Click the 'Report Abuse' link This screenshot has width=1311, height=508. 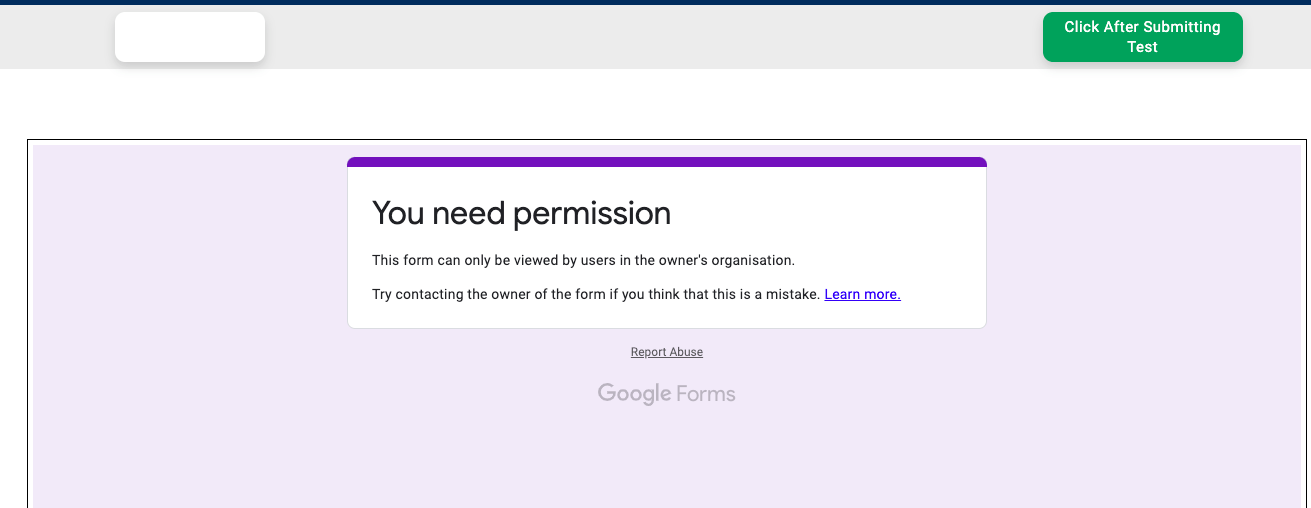666,352
